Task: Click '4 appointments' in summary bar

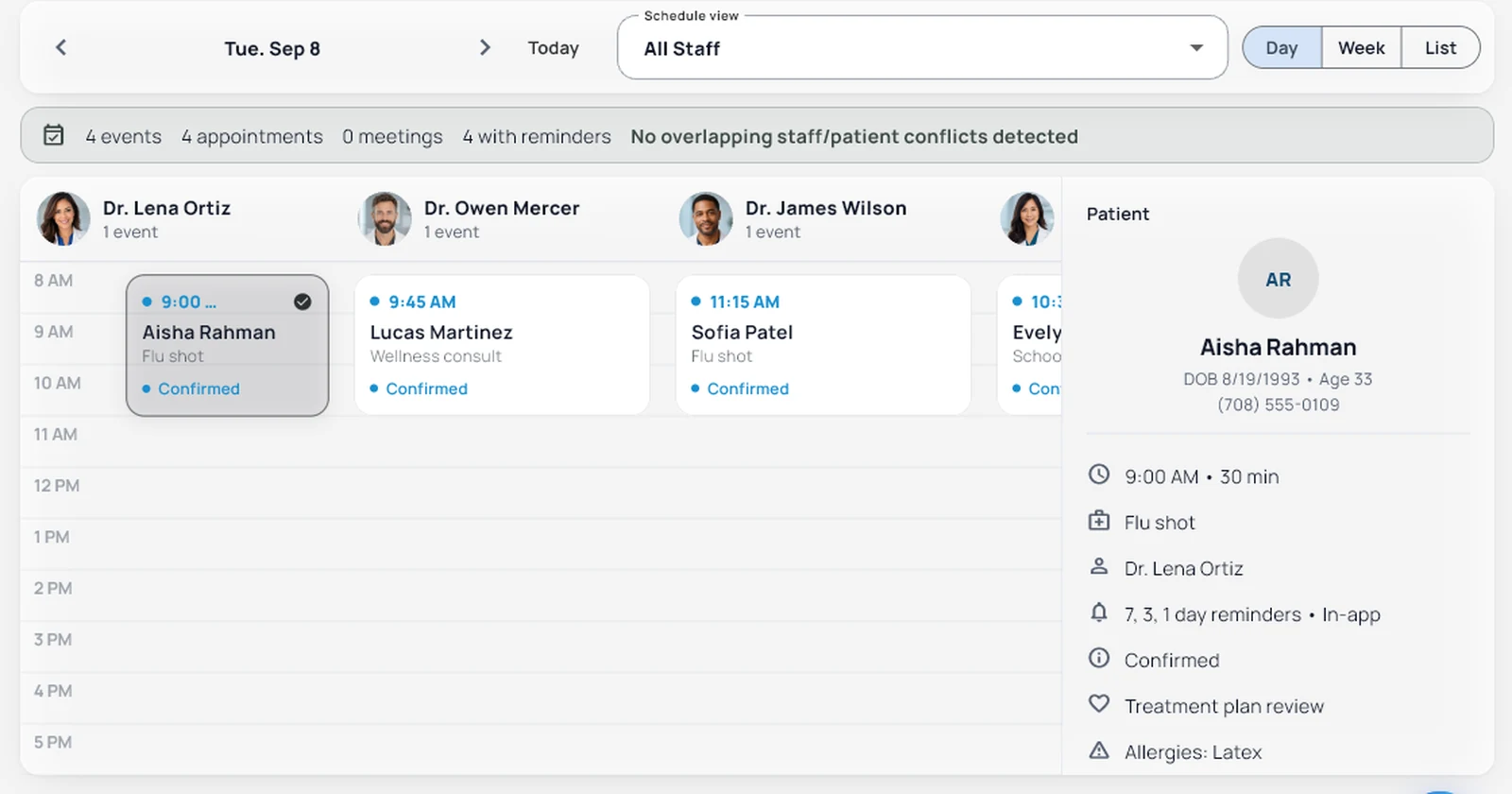Action: tap(252, 136)
